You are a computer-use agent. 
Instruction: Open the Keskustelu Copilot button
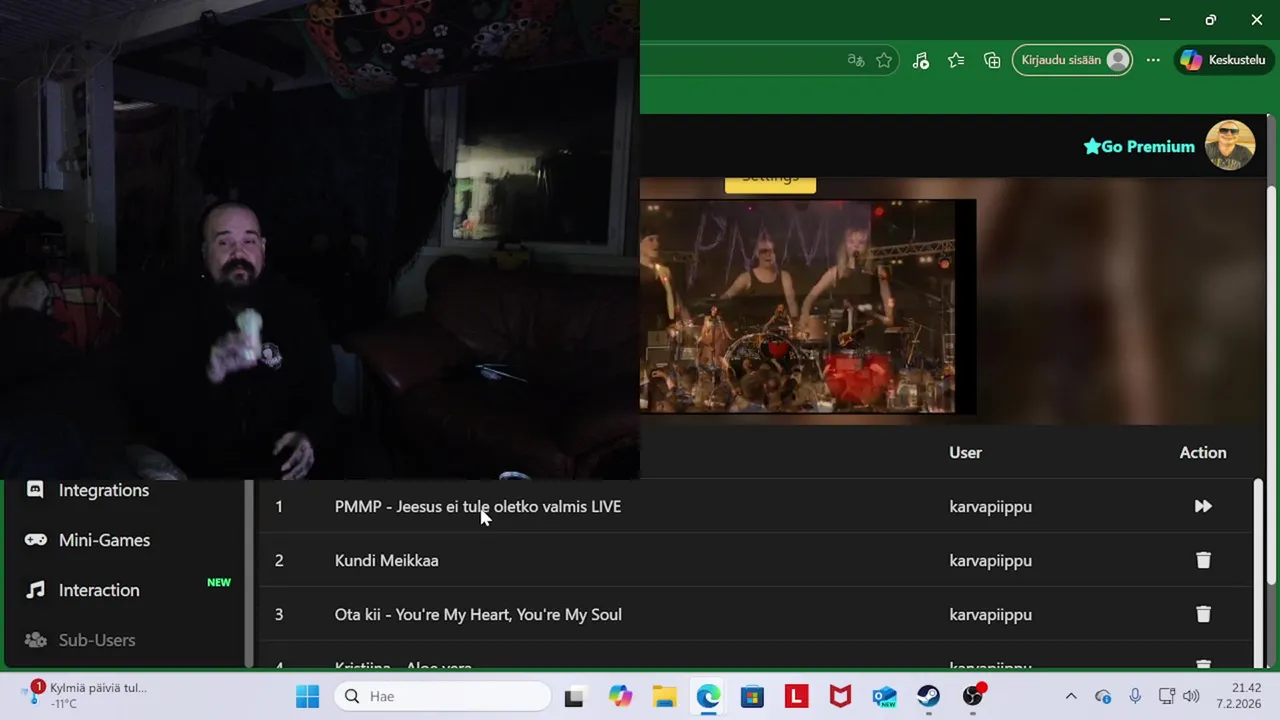coord(1222,60)
